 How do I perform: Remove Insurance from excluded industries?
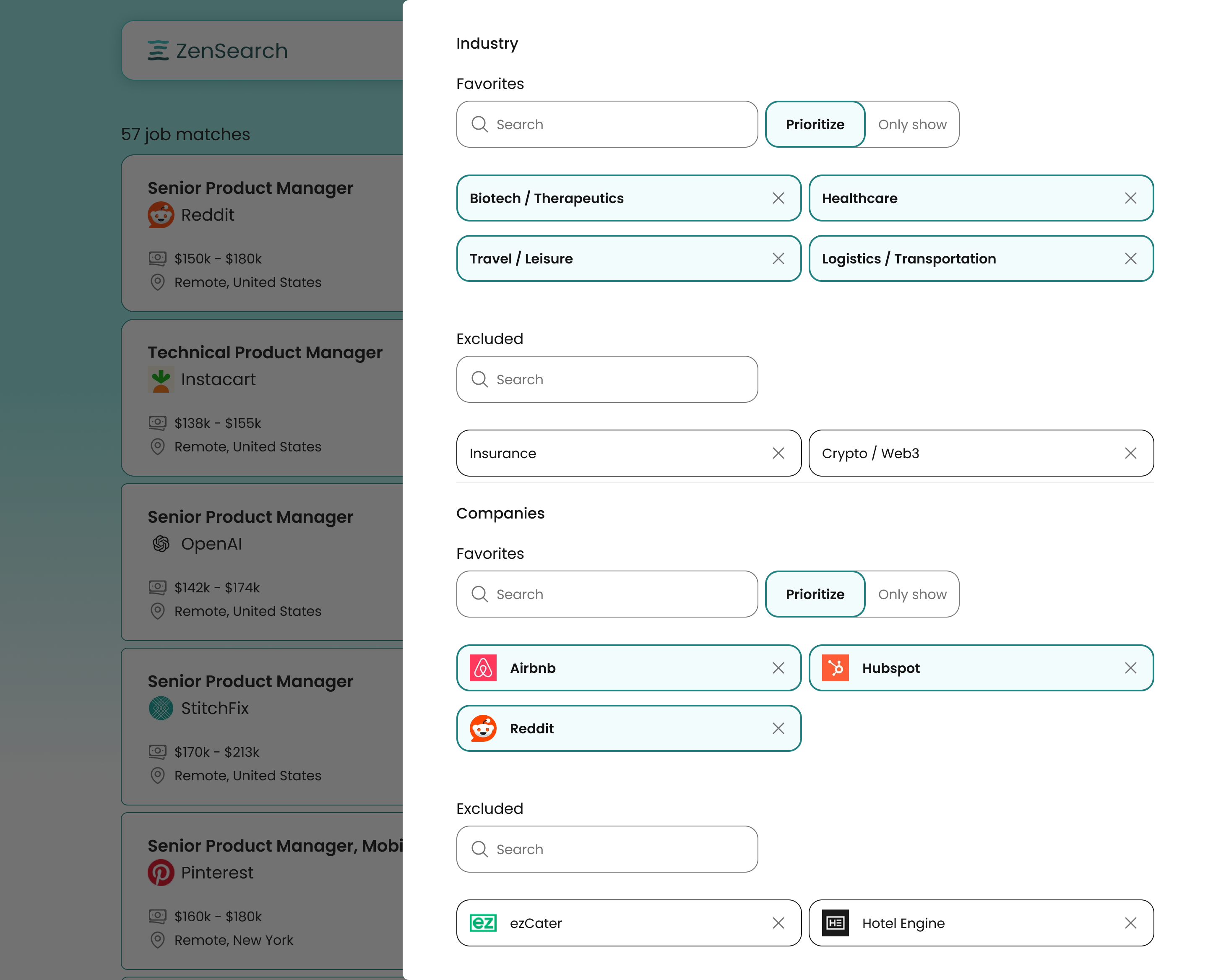(778, 454)
